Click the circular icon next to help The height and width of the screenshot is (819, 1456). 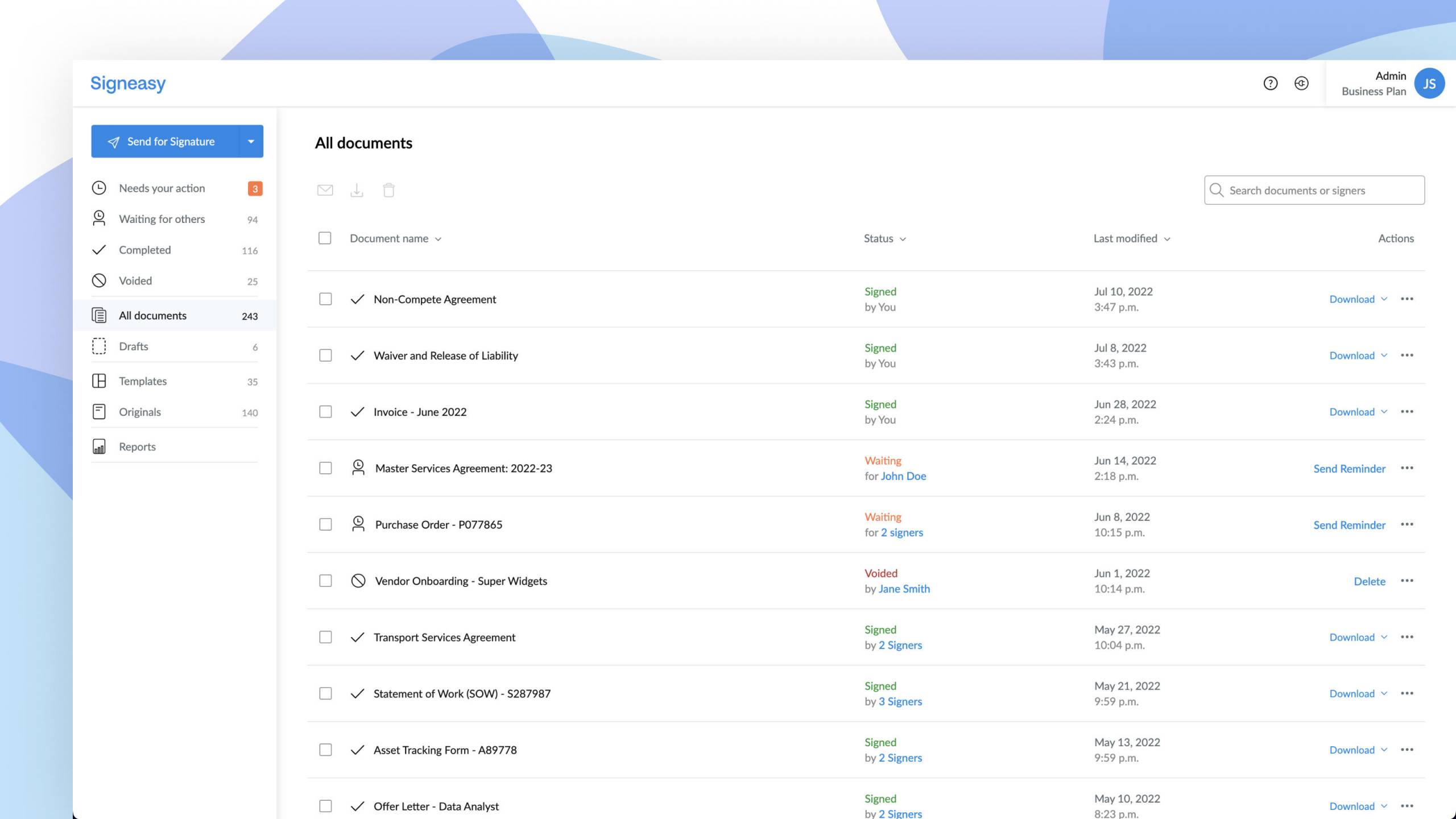coord(1301,84)
